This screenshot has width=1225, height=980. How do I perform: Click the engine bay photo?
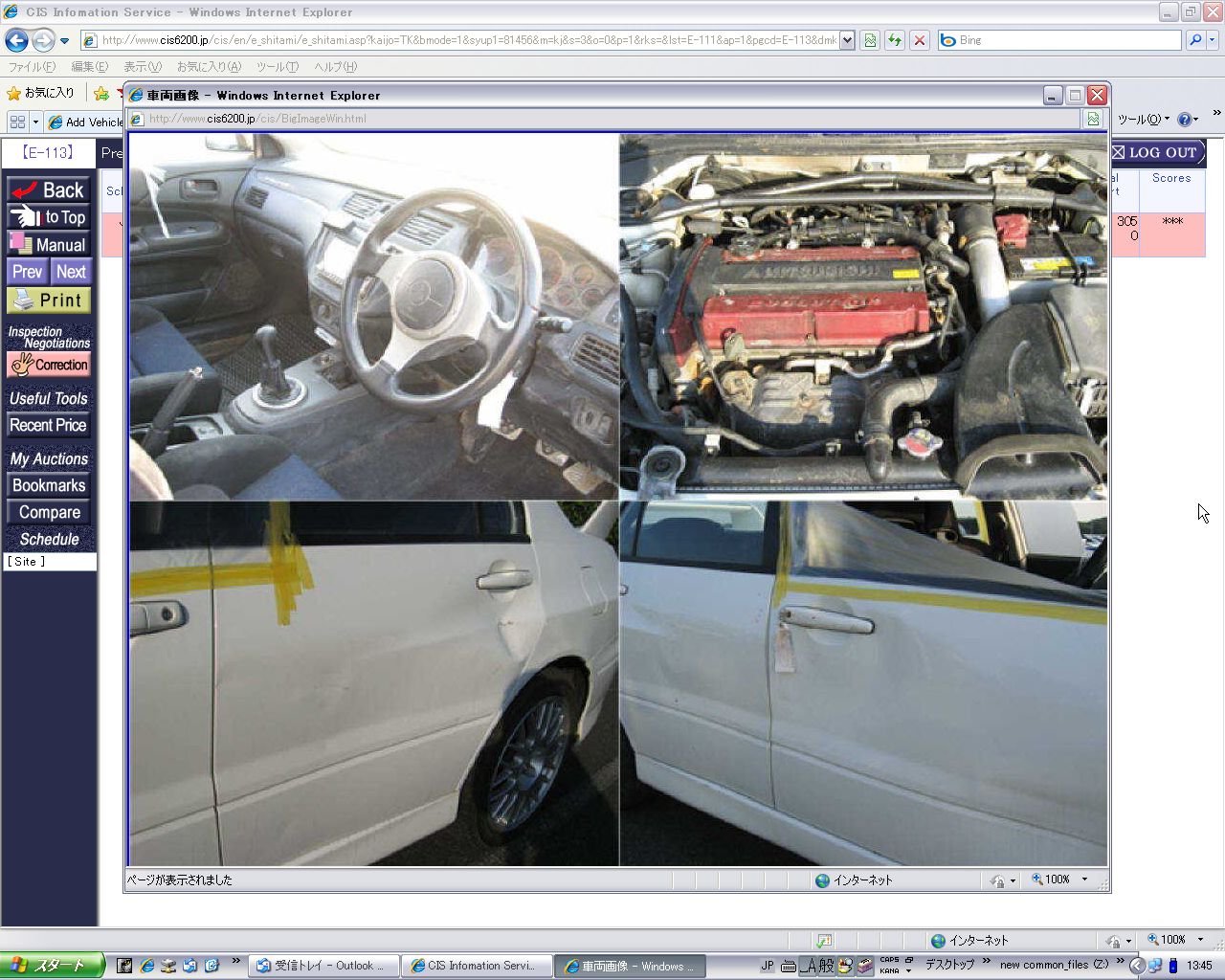point(863,316)
